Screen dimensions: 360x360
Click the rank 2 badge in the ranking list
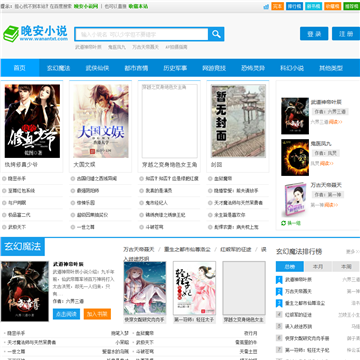[x=279, y=291]
